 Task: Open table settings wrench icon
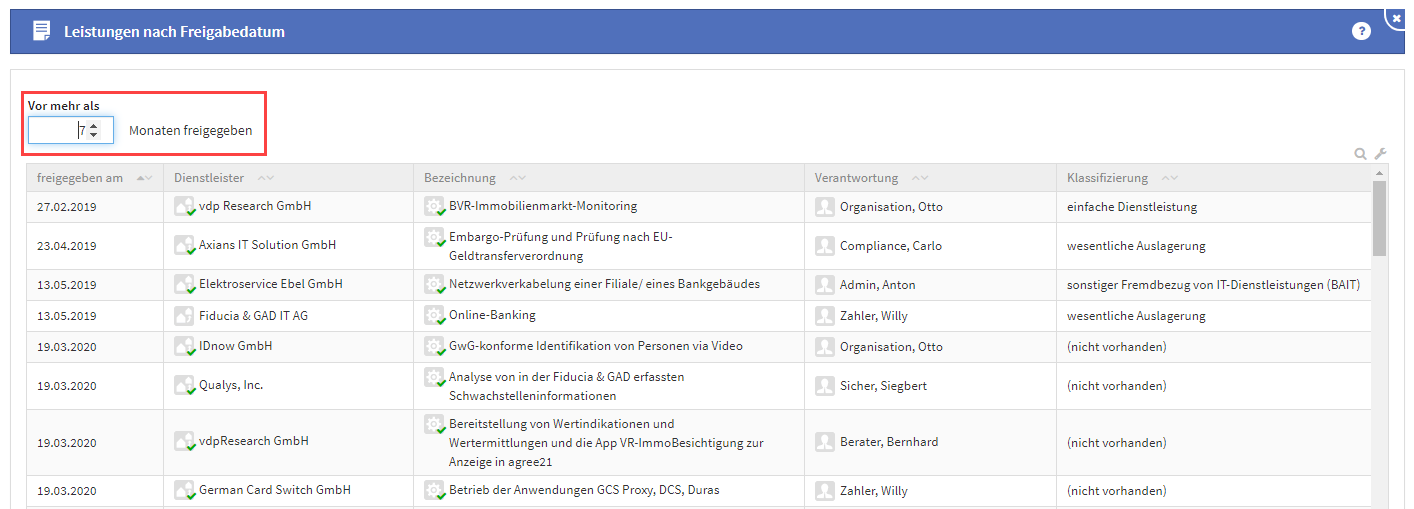tap(1380, 154)
